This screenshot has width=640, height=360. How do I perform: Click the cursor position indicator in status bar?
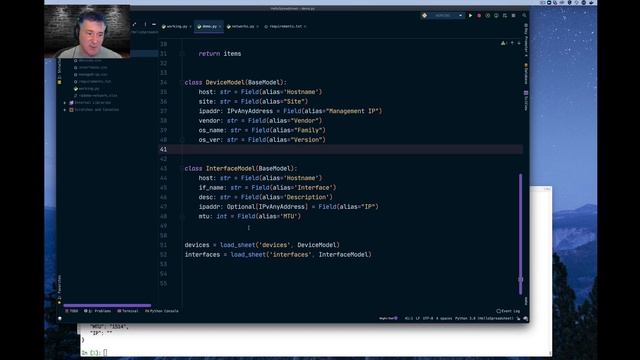coord(409,318)
